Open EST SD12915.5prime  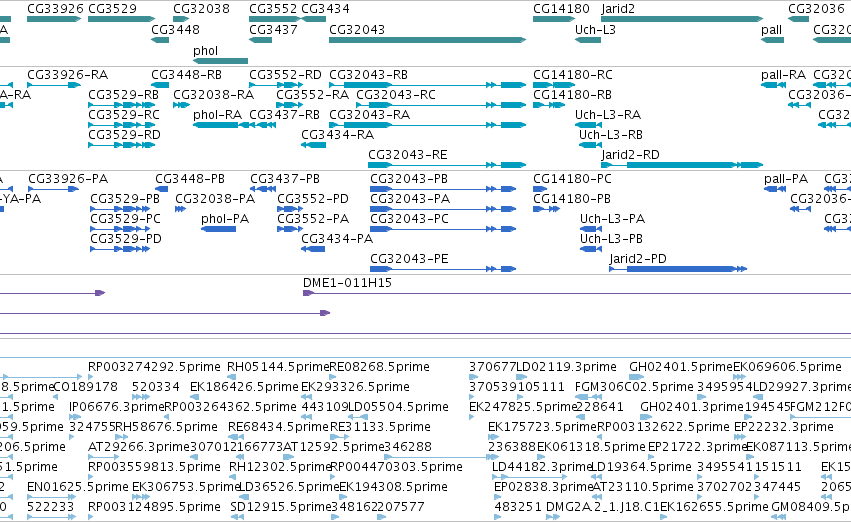point(281,507)
